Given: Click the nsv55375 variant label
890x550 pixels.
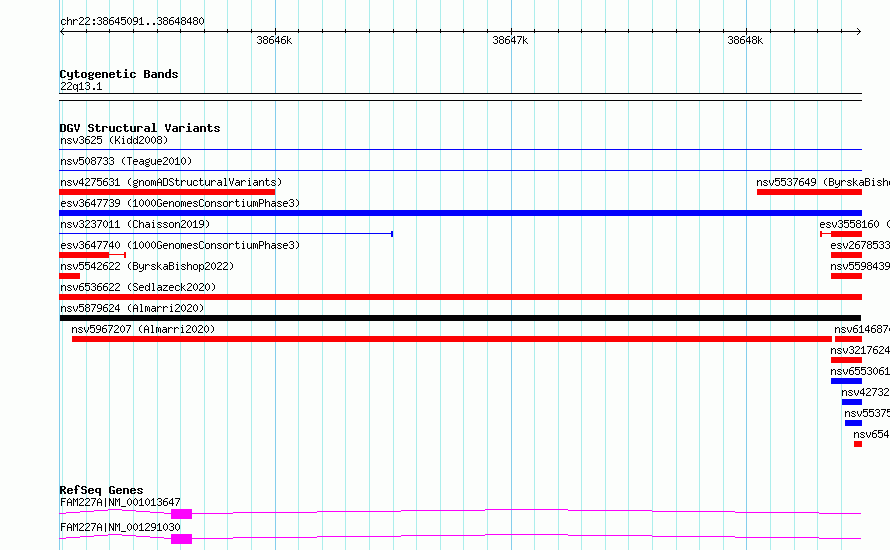Looking at the screenshot, I should coord(867,413).
